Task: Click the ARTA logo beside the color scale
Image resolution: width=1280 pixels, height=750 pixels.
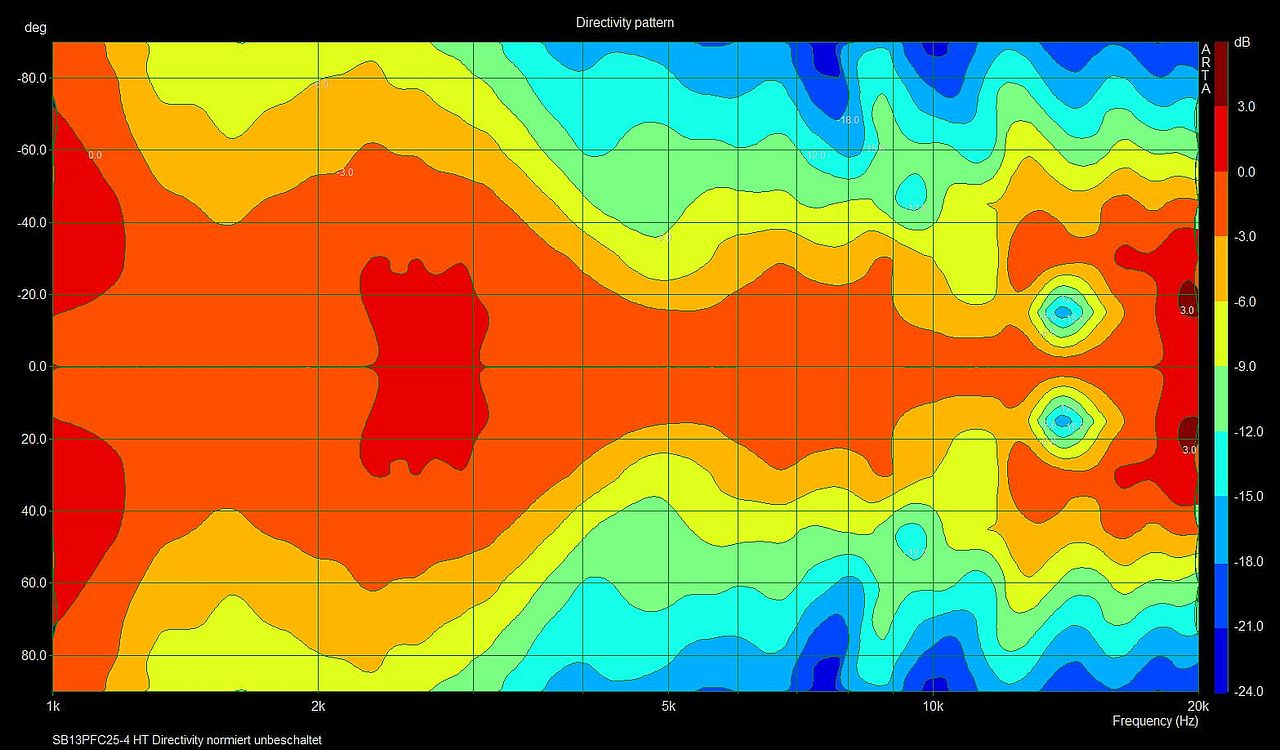Action: coord(1206,69)
